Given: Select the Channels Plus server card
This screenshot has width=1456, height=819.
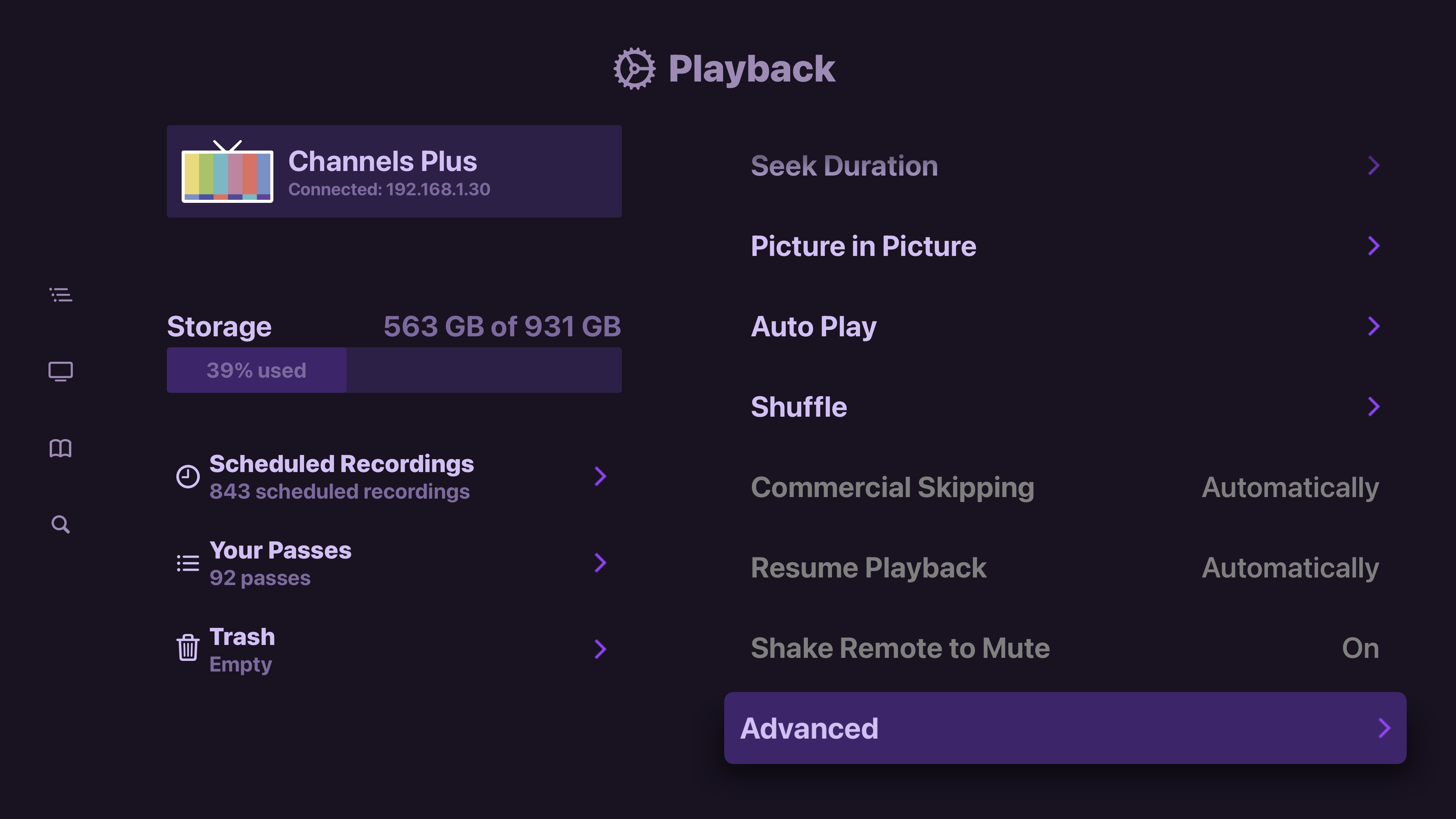Looking at the screenshot, I should tap(394, 171).
